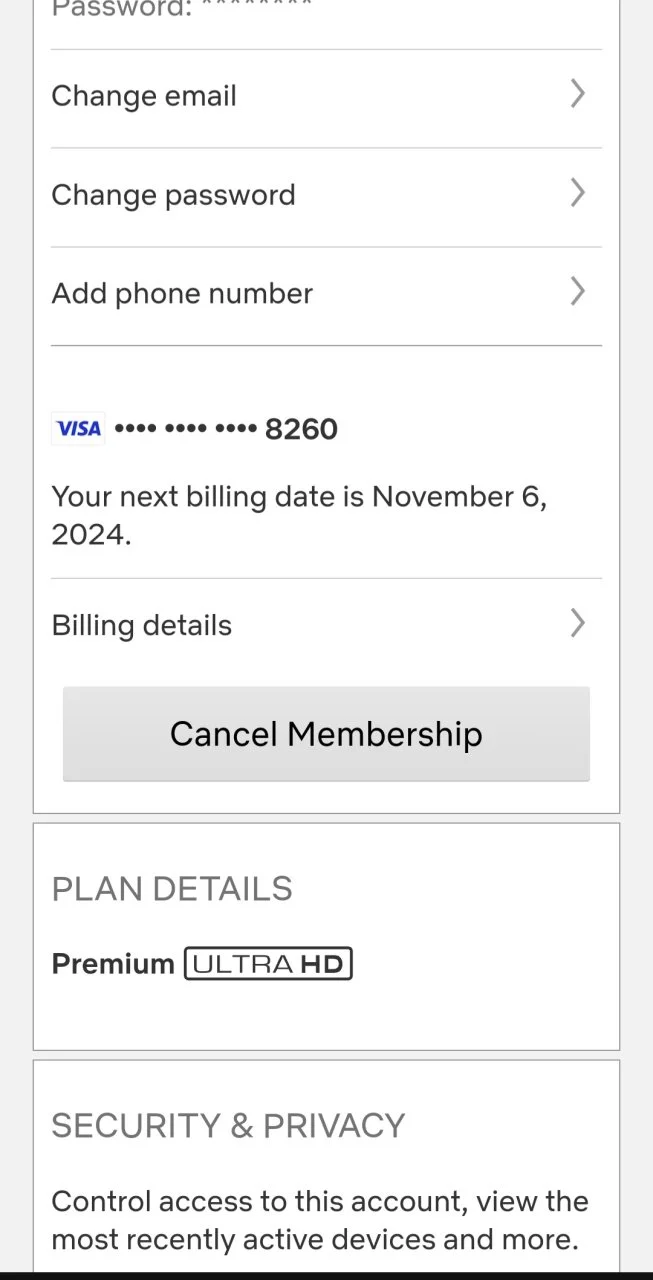This screenshot has width=653, height=1280.
Task: Click the PLAN DETAILS heading
Action: [172, 889]
